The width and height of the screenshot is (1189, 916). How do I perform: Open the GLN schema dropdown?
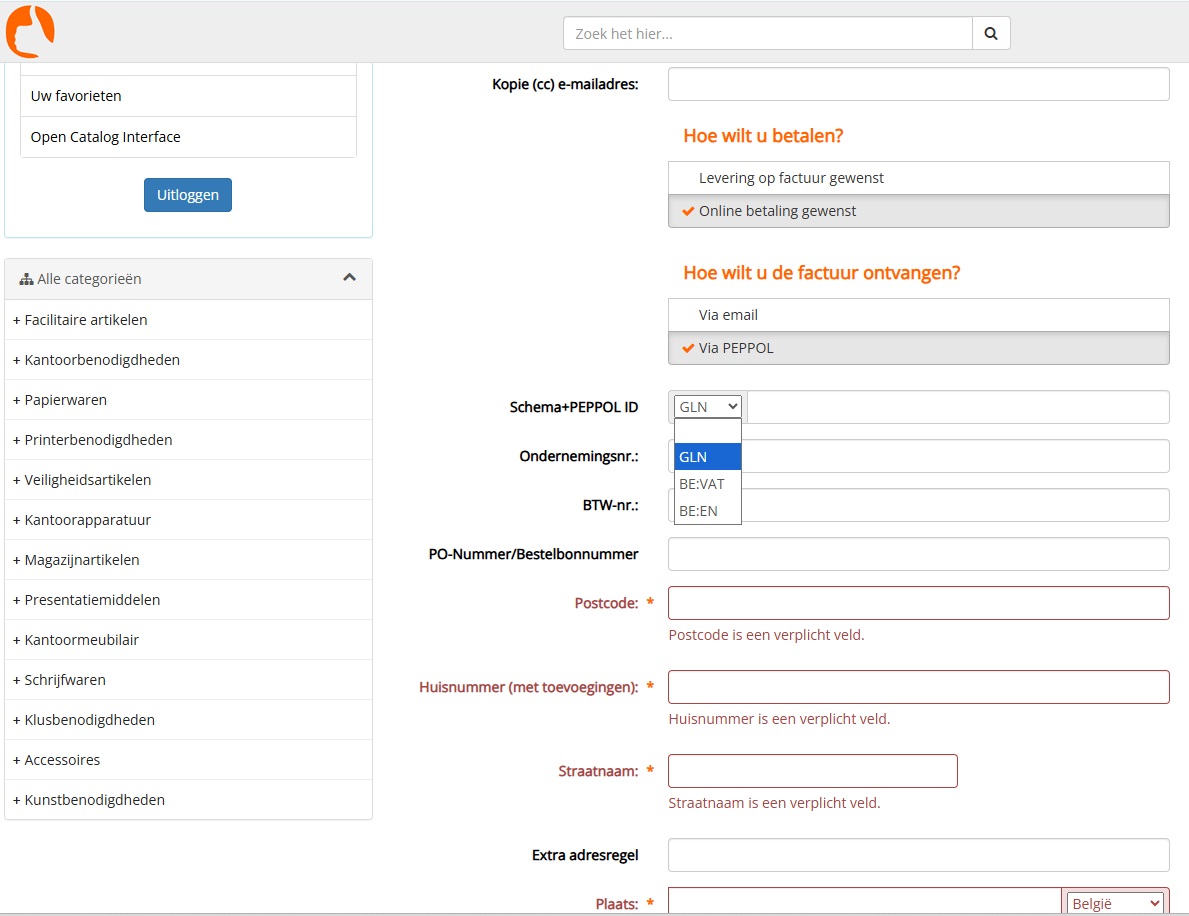pyautogui.click(x=708, y=407)
